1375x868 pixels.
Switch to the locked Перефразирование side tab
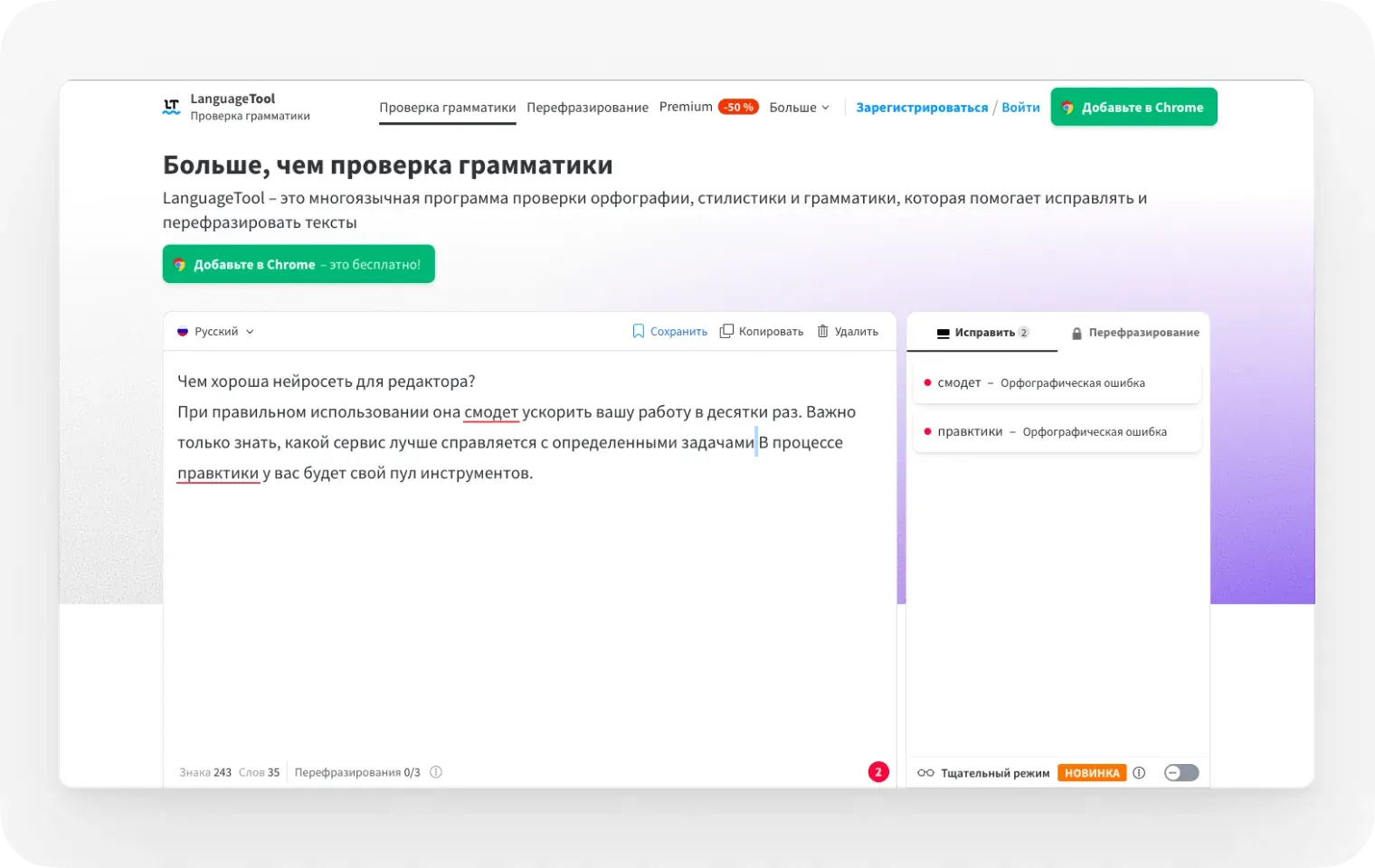point(1135,333)
